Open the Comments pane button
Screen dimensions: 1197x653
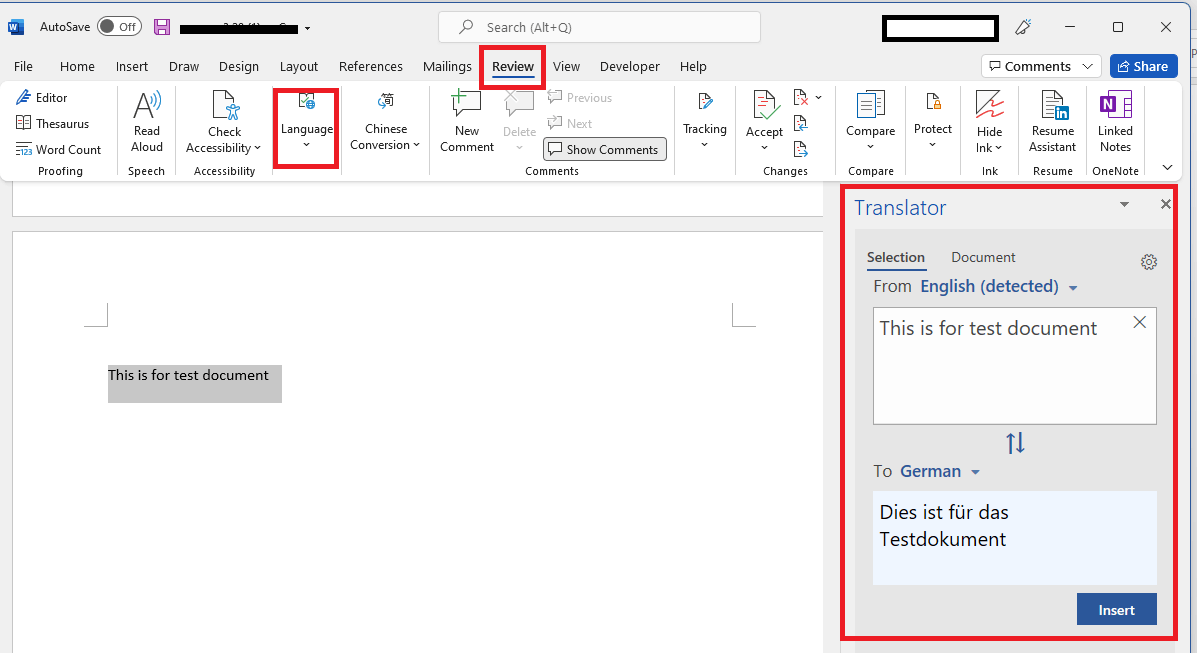pyautogui.click(x=1041, y=66)
